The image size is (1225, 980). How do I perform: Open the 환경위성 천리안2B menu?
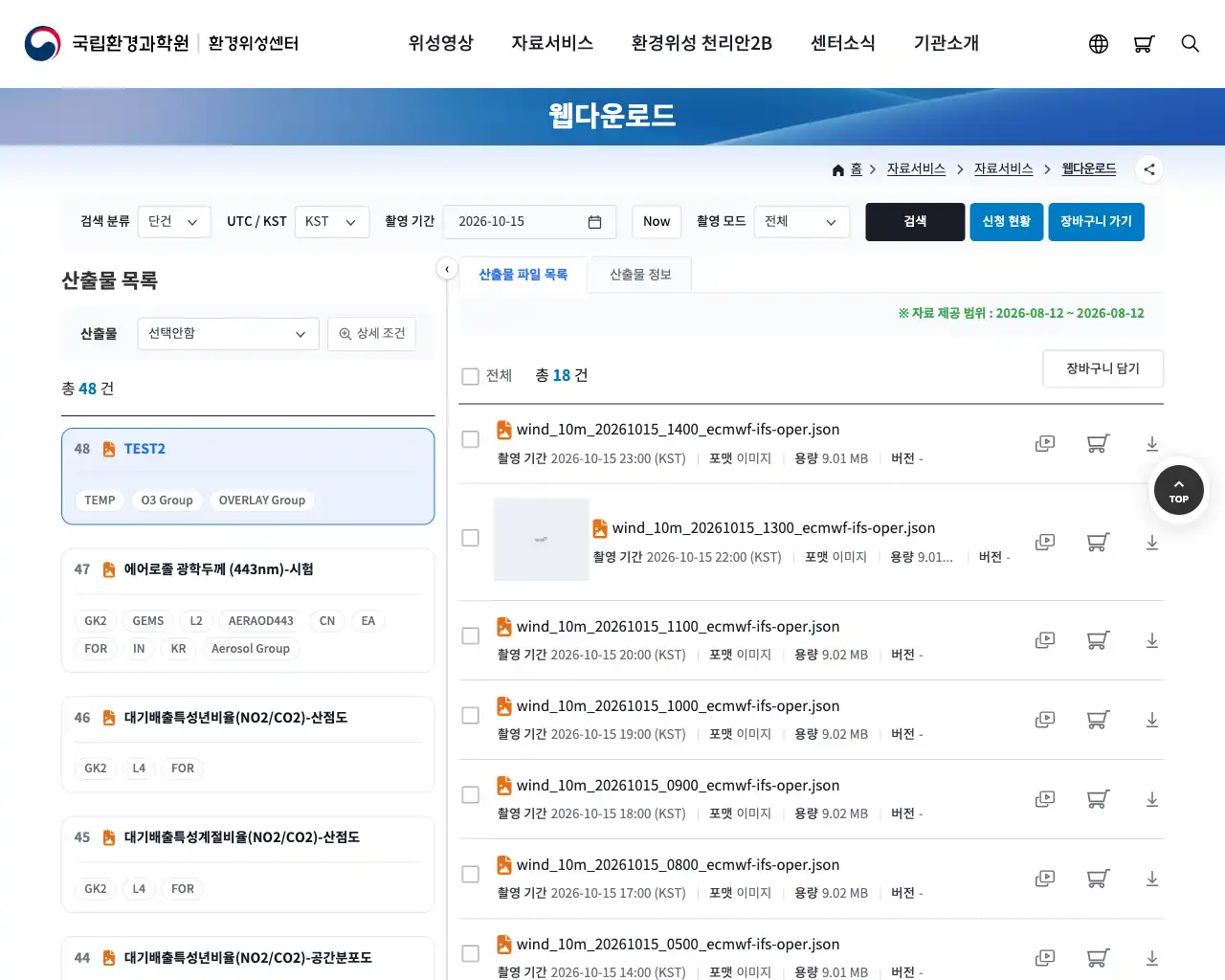(x=702, y=43)
